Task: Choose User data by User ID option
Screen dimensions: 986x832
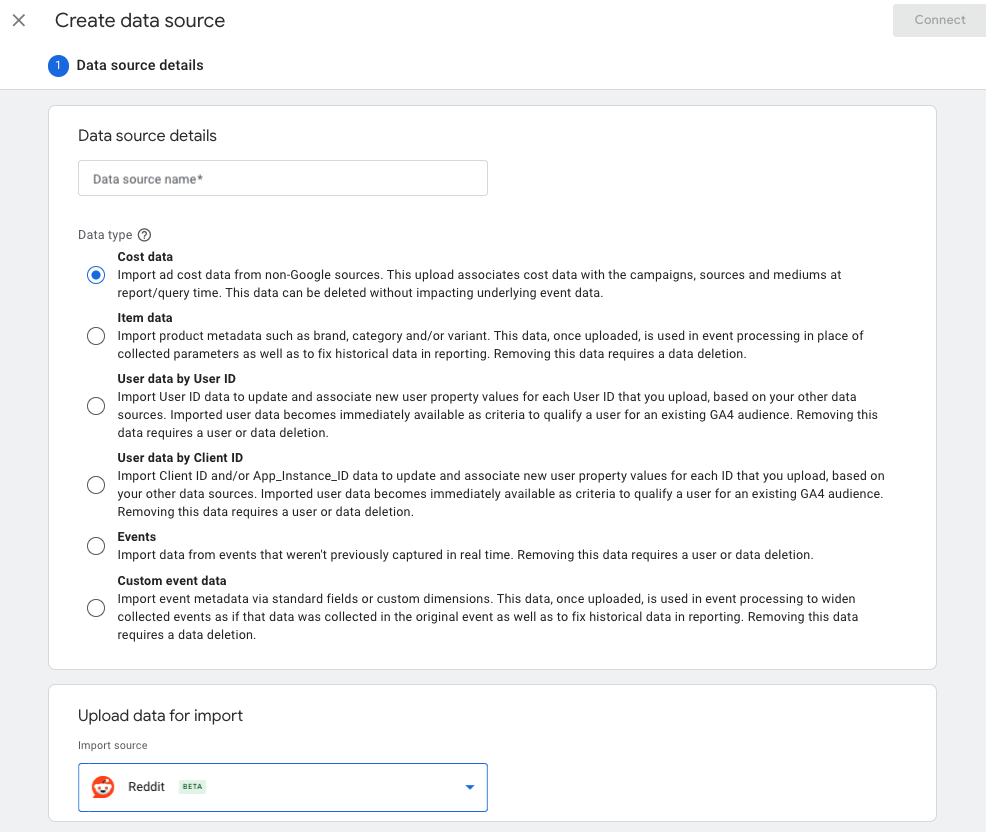Action: coord(96,406)
